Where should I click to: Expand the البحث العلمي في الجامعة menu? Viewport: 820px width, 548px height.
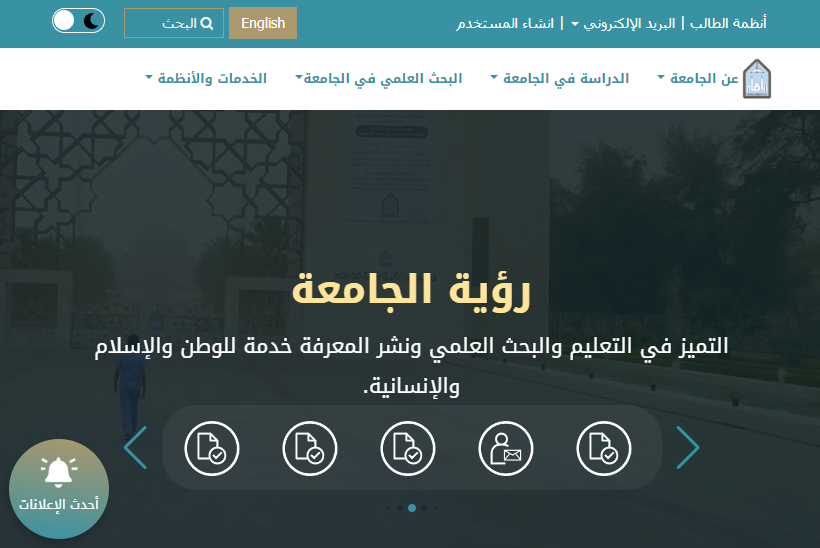click(x=379, y=78)
